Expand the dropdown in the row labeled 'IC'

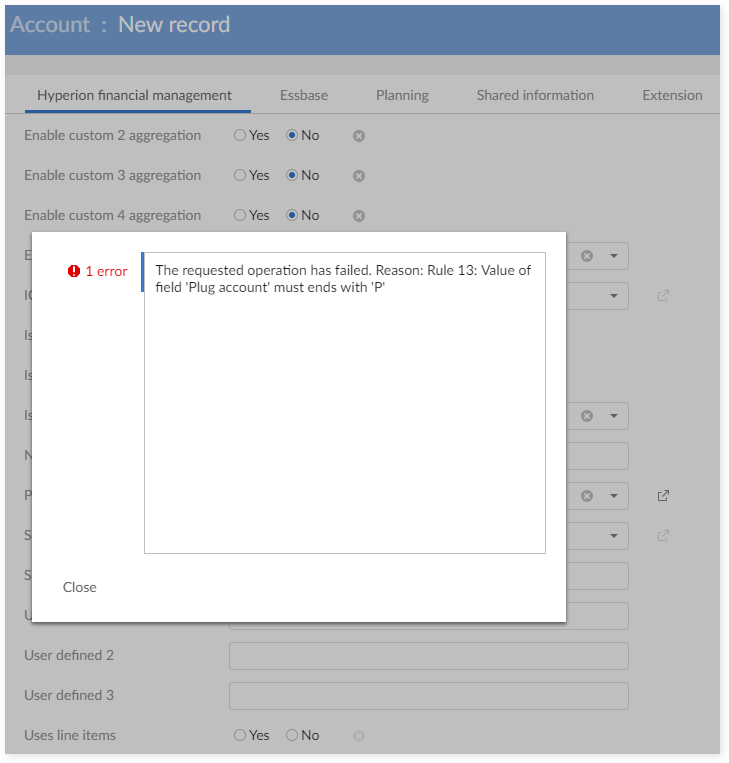coord(614,296)
